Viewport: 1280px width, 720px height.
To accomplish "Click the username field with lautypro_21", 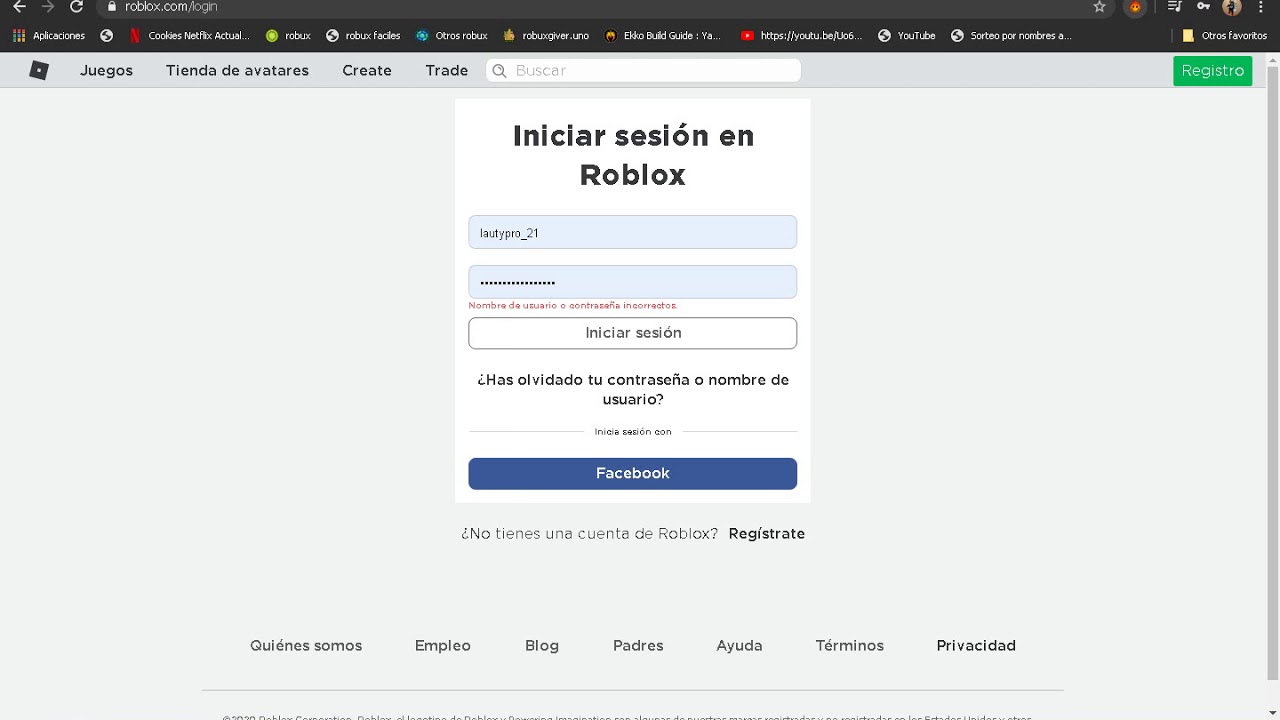I will pyautogui.click(x=632, y=232).
